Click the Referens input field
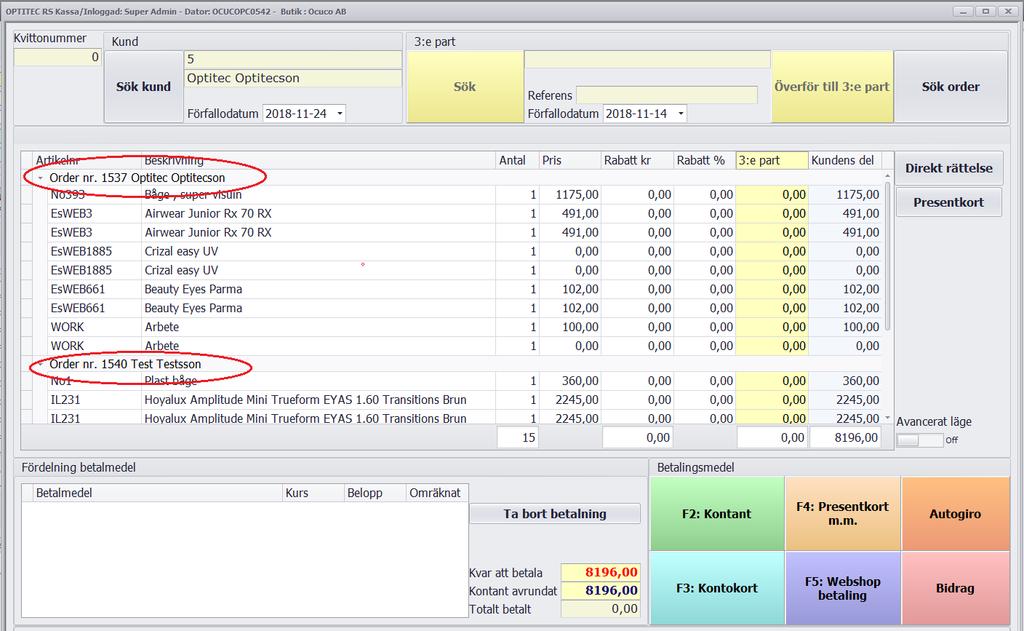This screenshot has height=631, width=1024. (x=666, y=95)
